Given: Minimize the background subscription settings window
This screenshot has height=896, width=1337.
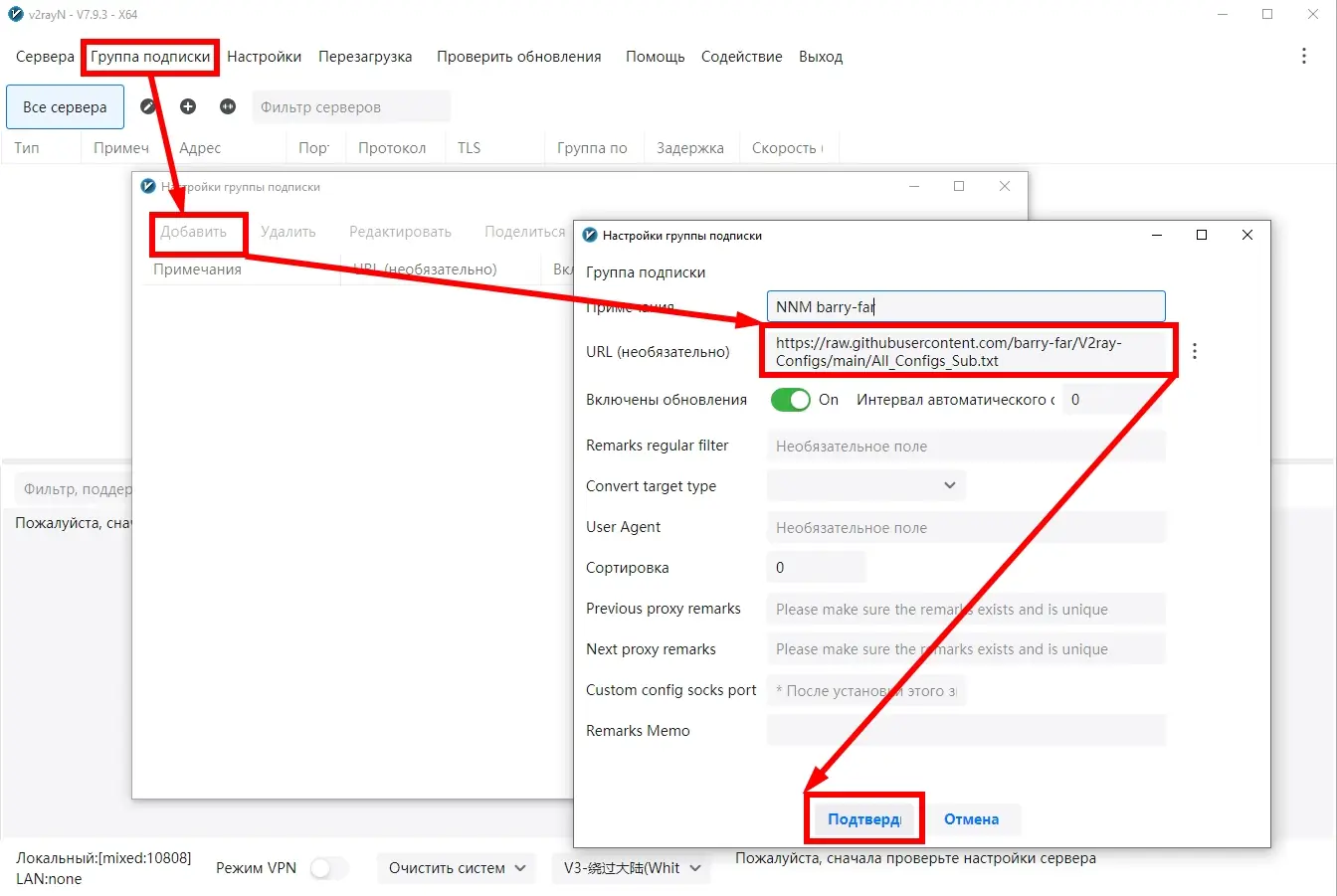Looking at the screenshot, I should [914, 186].
